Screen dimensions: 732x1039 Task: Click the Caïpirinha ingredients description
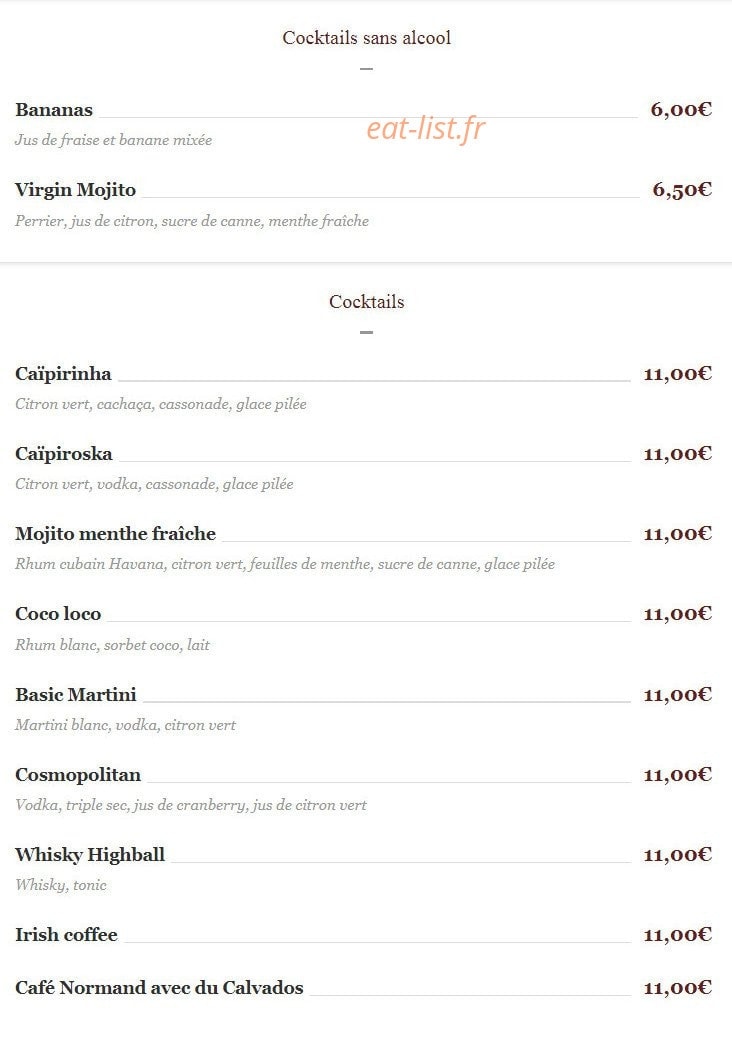[x=161, y=404]
